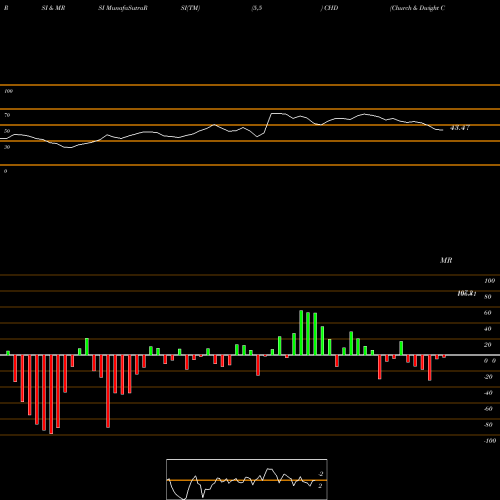Image resolution: width=500 pixels, height=500 pixels.
Task: Click the "100" MR axis label
Action: point(489,281)
